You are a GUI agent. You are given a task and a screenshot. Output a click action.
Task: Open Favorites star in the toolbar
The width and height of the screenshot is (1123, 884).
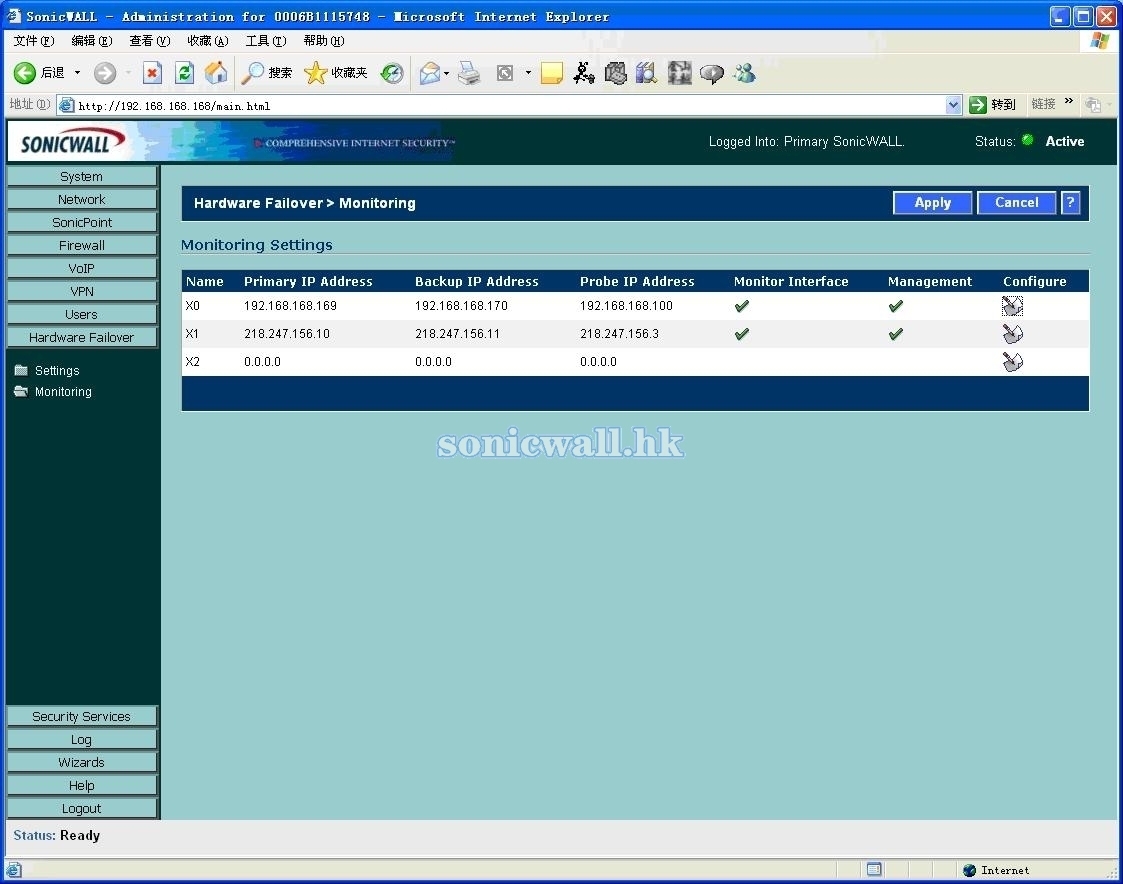[x=315, y=72]
